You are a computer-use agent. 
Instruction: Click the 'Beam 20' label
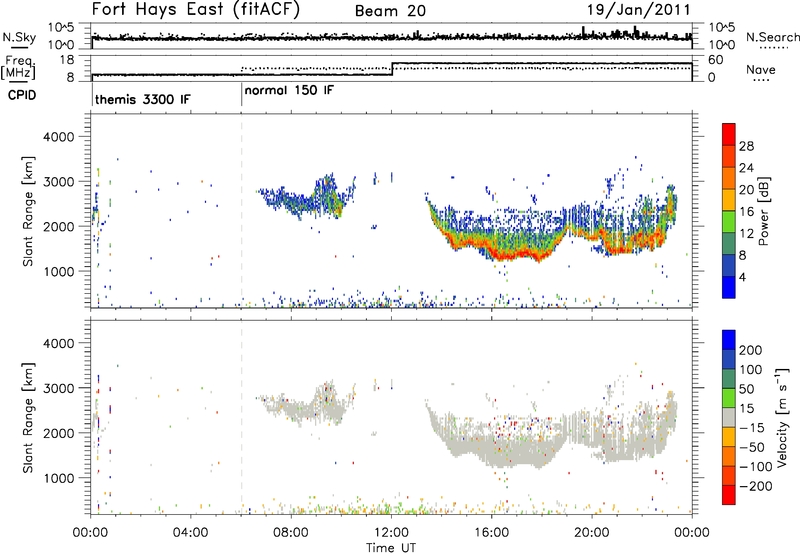point(390,11)
